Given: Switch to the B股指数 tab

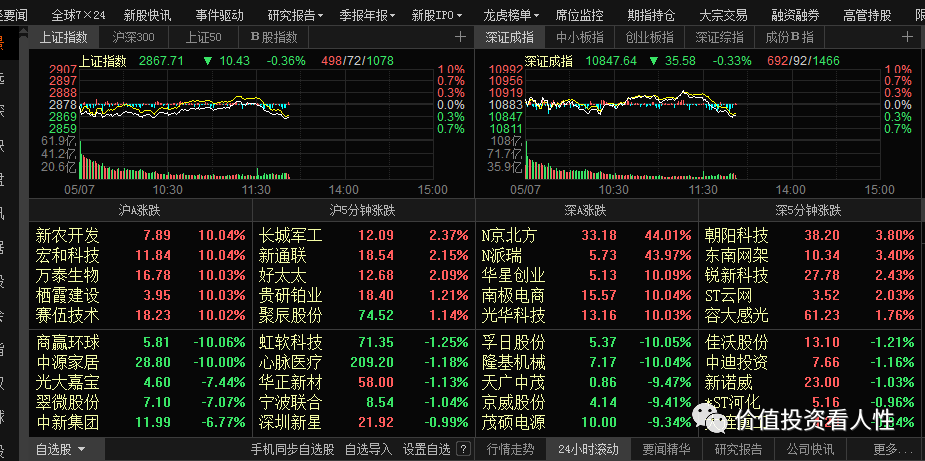Looking at the screenshot, I should [274, 37].
